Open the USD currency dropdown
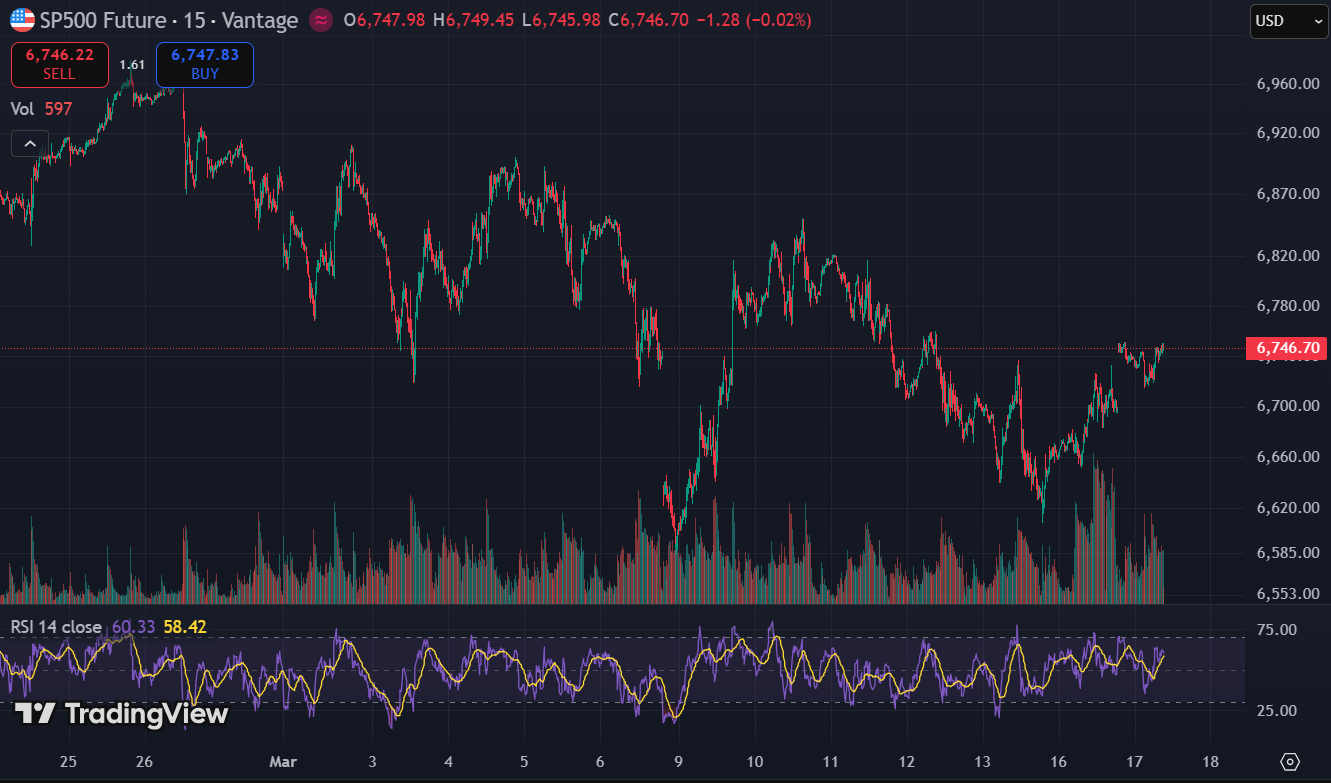Viewport: 1331px width, 783px height. click(1288, 21)
